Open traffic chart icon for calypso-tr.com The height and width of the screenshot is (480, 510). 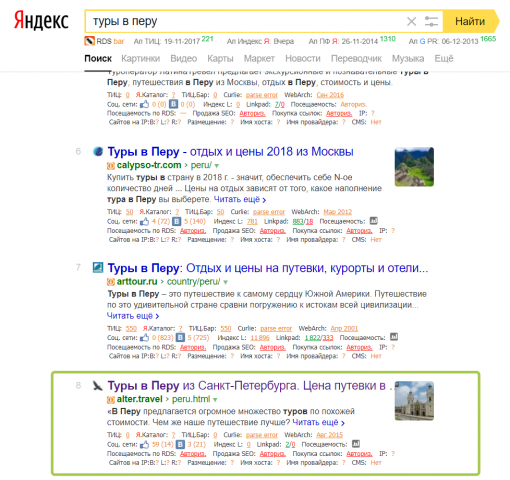(374, 221)
